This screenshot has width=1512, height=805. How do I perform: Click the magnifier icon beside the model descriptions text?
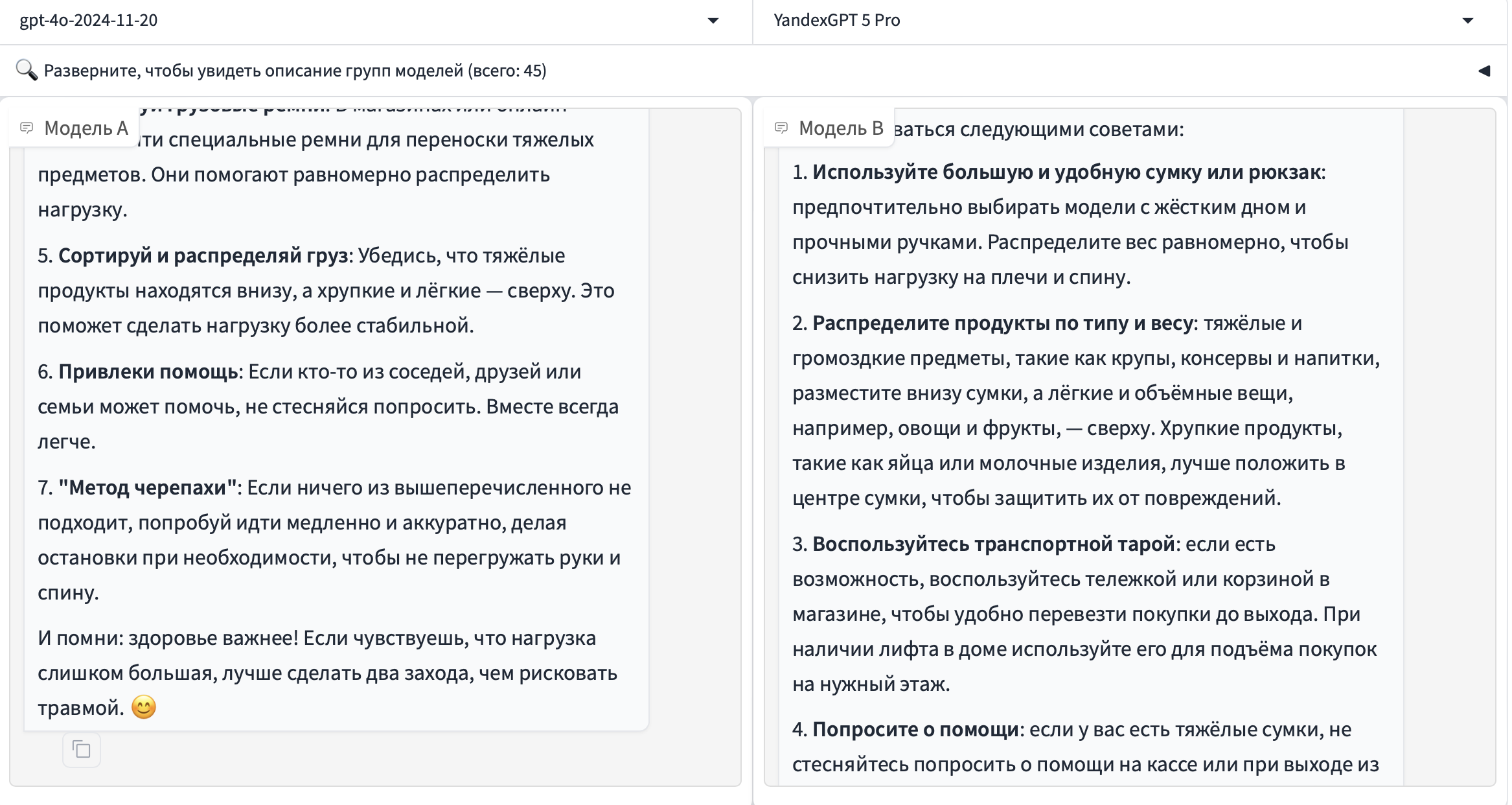click(26, 70)
